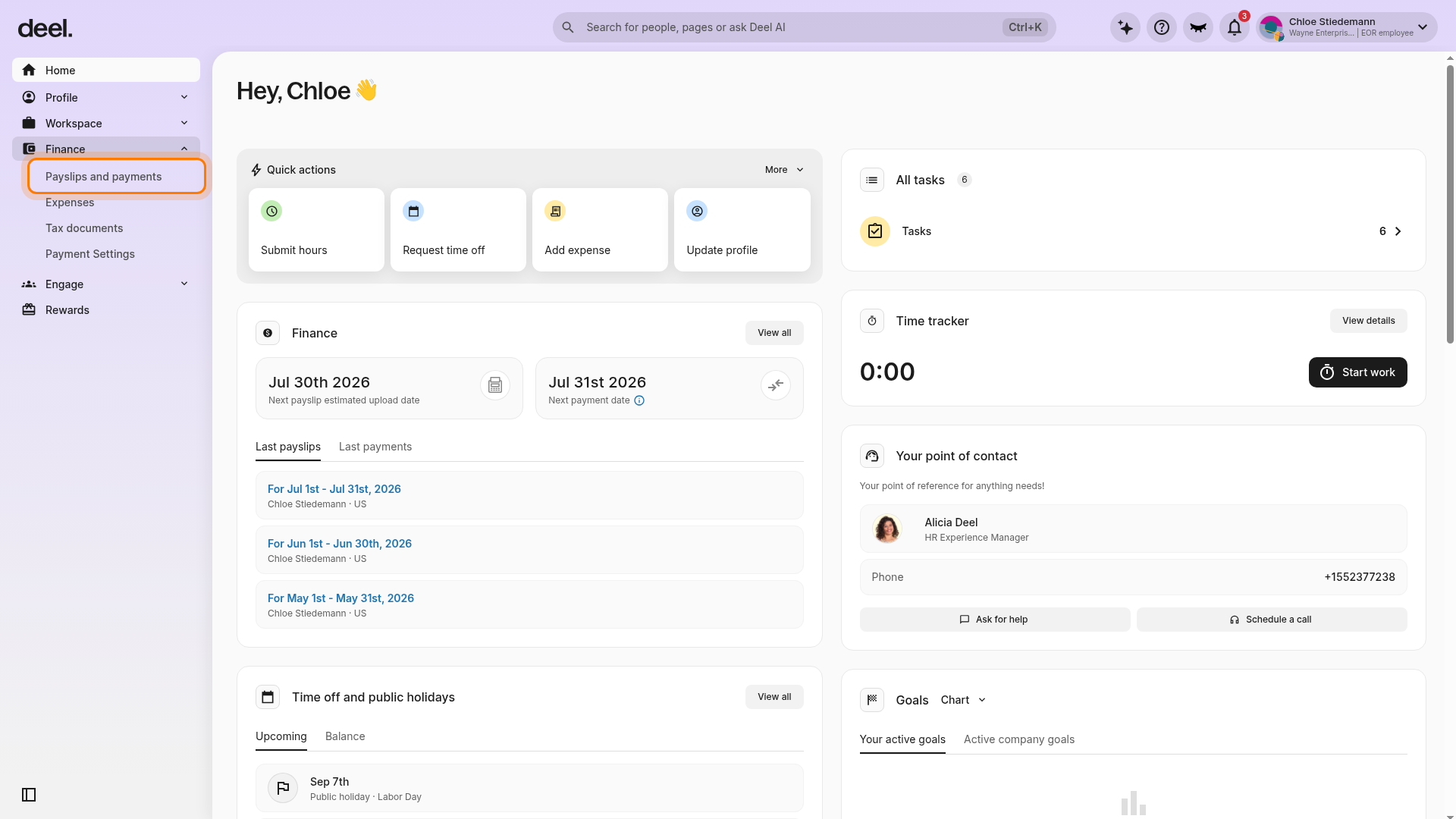Image resolution: width=1456 pixels, height=819 pixels.
Task: Click the next payslip document icon
Action: [495, 385]
